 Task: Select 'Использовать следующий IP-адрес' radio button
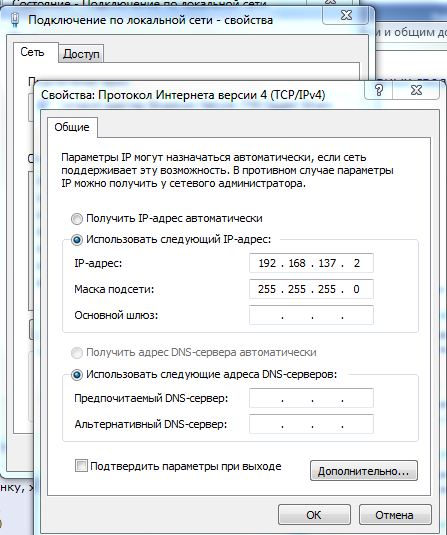tap(77, 240)
